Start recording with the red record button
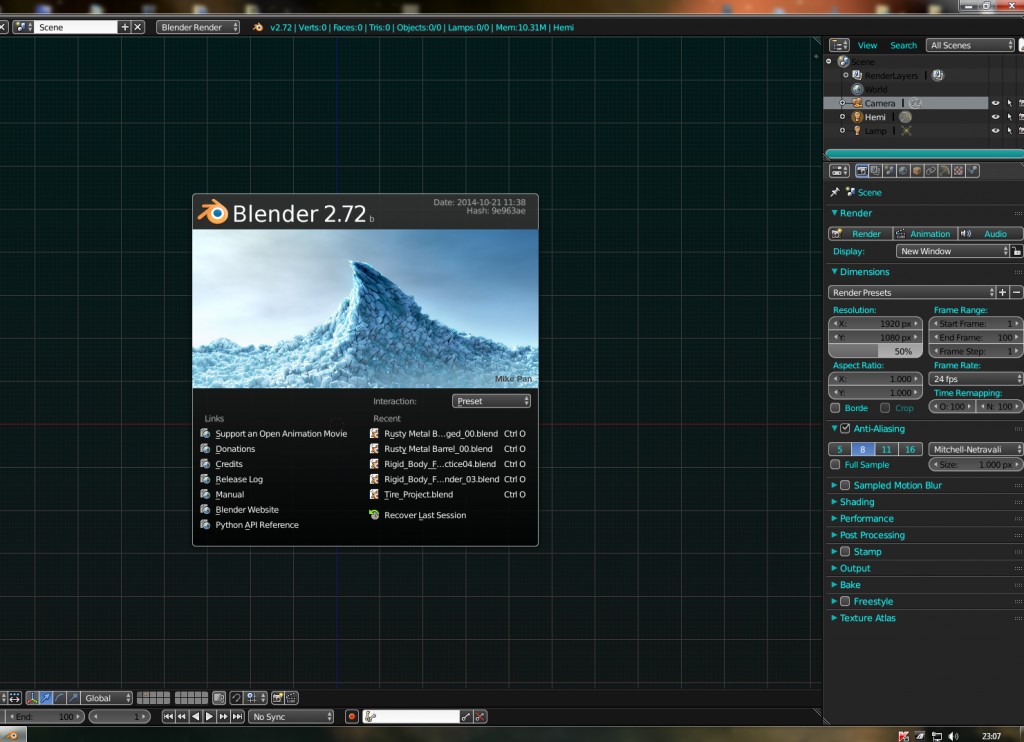Screen dimensions: 1024x742 pyautogui.click(x=350, y=716)
